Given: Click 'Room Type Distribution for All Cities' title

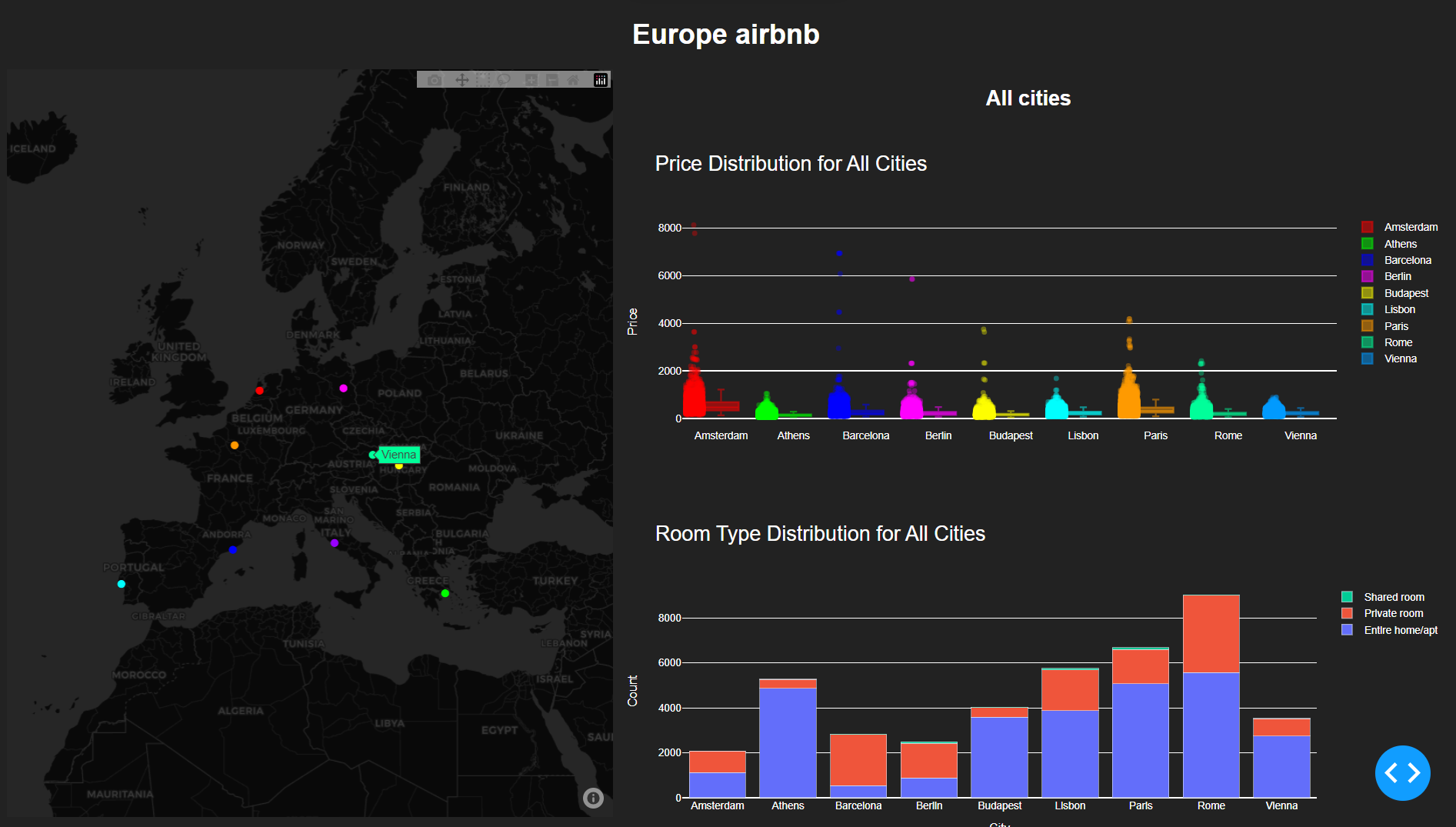Looking at the screenshot, I should [820, 533].
